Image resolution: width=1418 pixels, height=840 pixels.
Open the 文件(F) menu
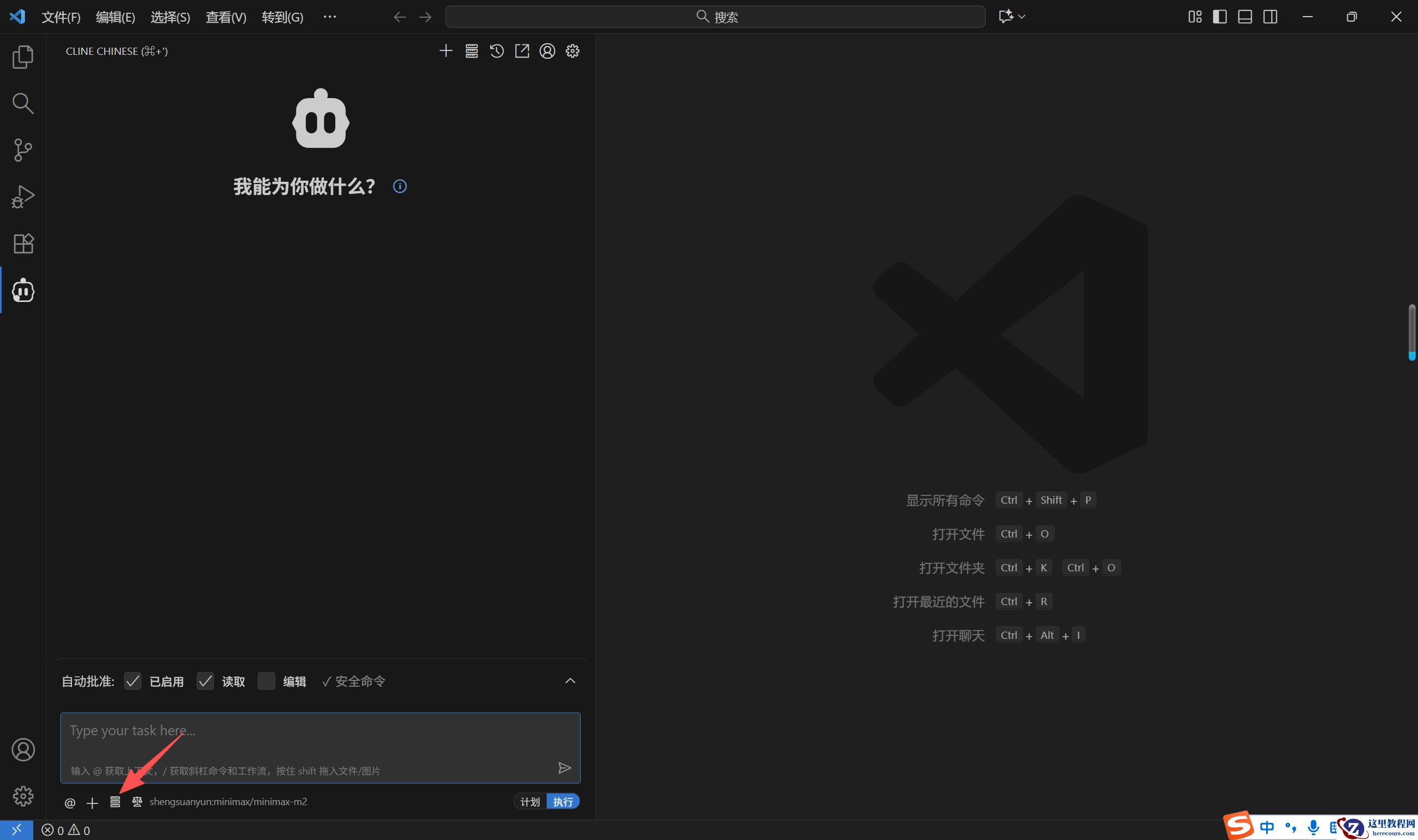pyautogui.click(x=61, y=17)
